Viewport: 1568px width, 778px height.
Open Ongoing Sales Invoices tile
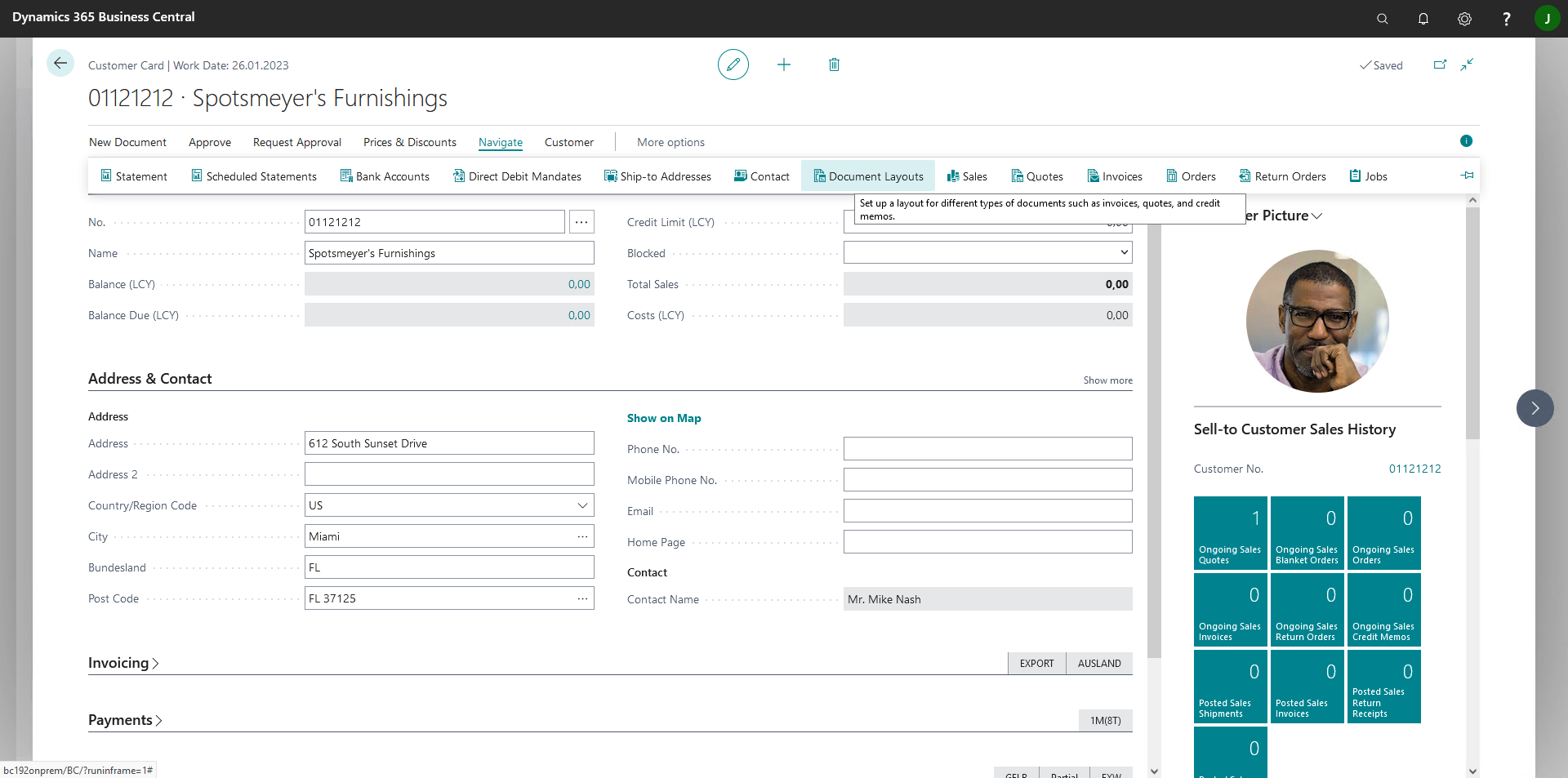(x=1231, y=610)
